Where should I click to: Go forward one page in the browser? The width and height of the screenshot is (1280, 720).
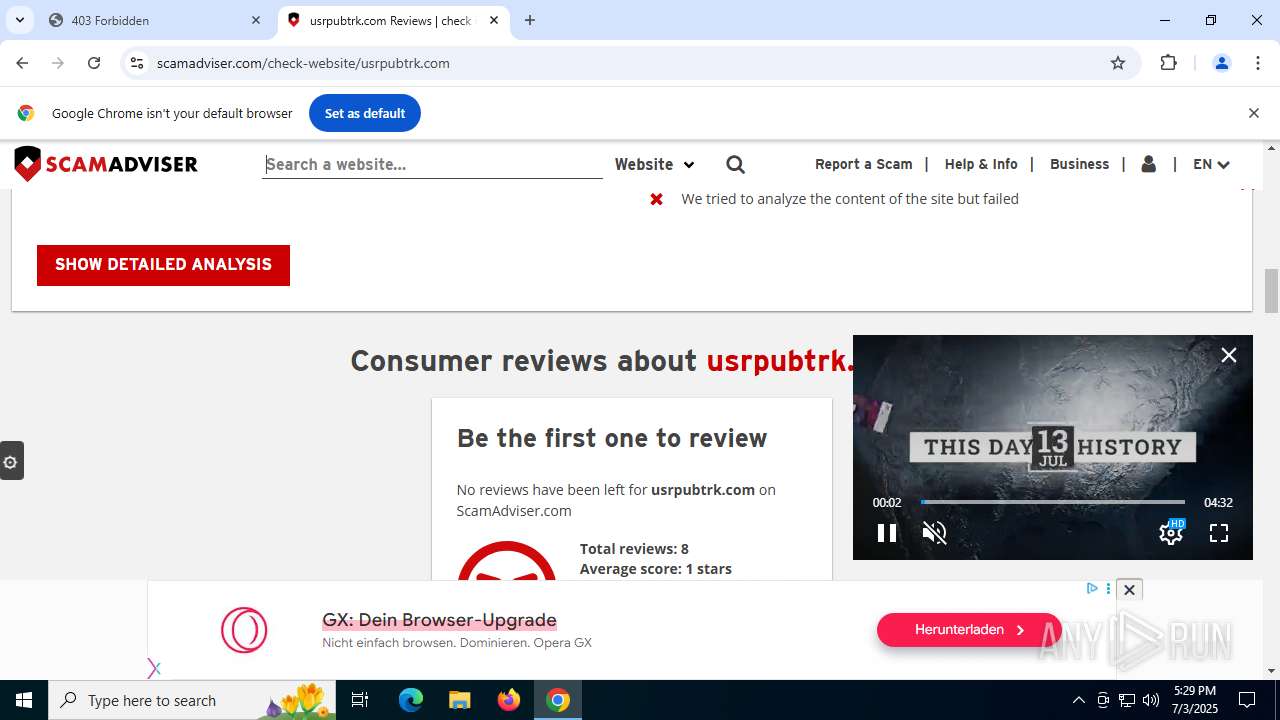[x=58, y=63]
